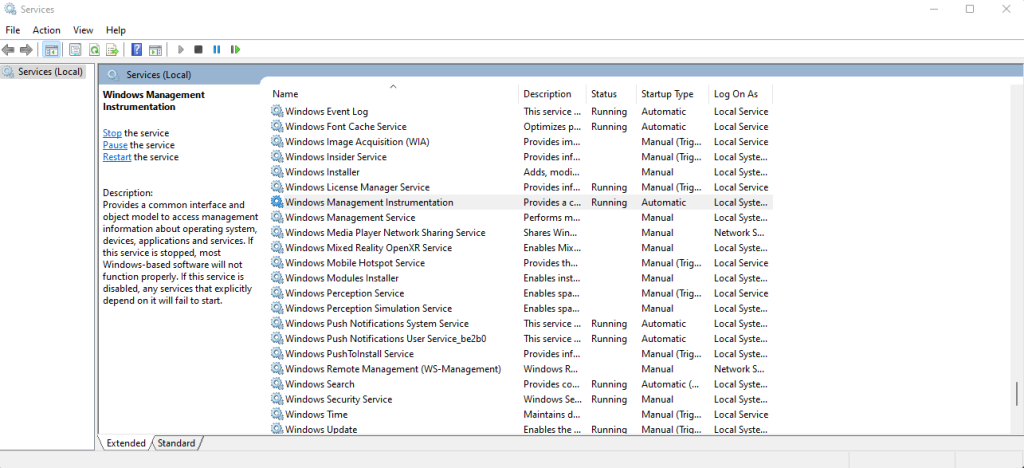The image size is (1024, 468).
Task: Click the Stop the service link
Action: click(112, 133)
